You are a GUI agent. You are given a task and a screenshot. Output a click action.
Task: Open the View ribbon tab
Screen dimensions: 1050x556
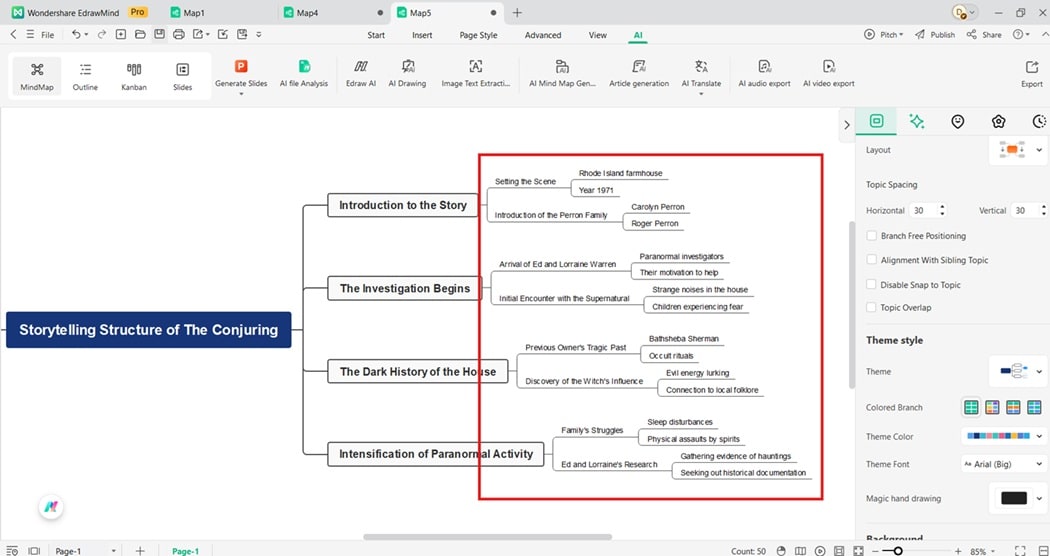click(597, 35)
